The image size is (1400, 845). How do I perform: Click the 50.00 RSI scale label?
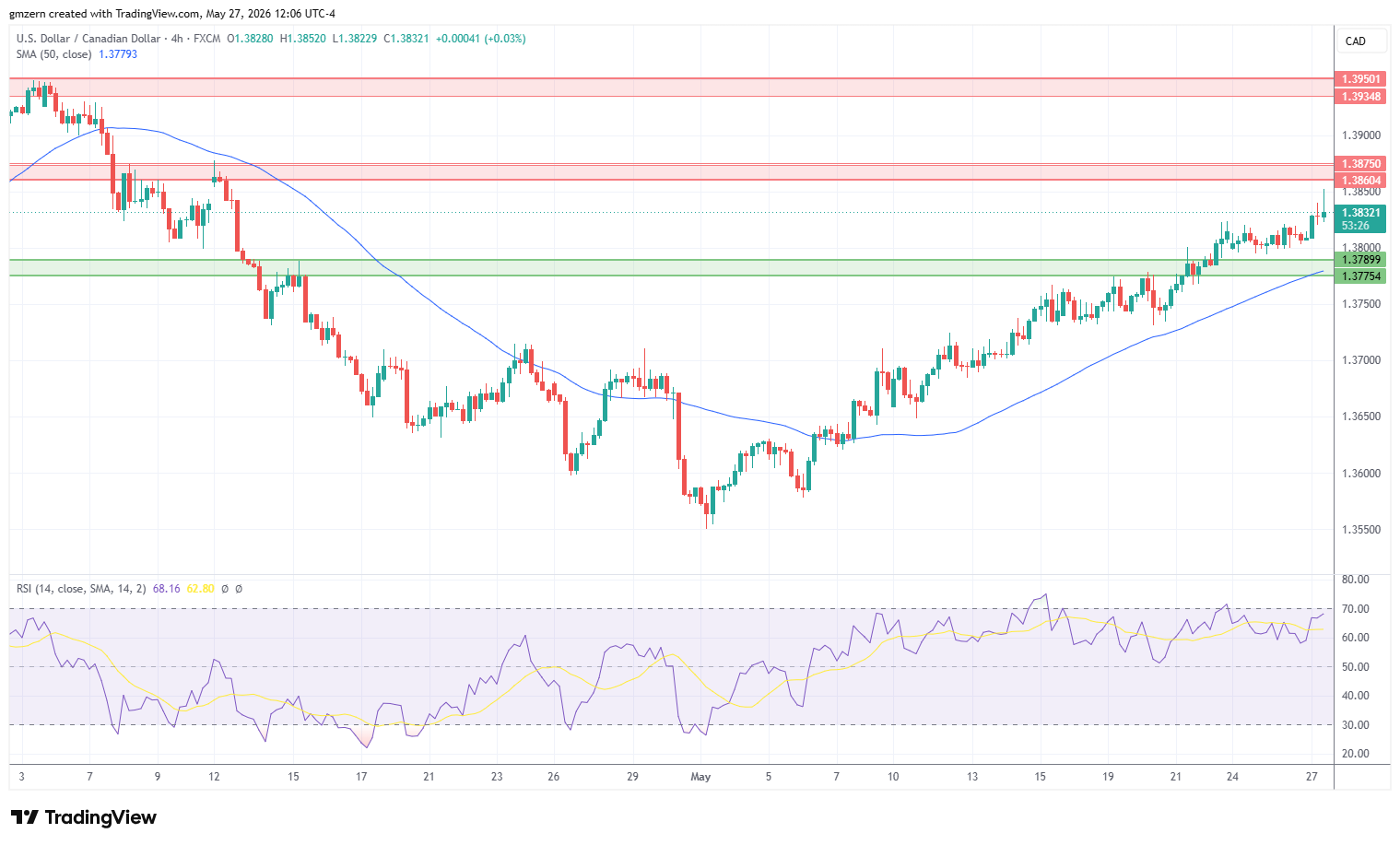coord(1356,667)
